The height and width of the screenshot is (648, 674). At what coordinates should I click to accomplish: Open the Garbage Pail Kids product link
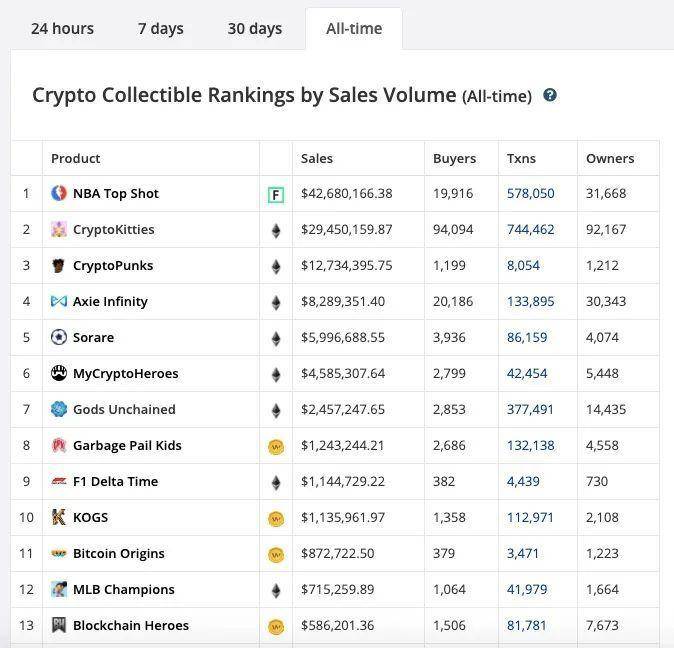[127, 446]
